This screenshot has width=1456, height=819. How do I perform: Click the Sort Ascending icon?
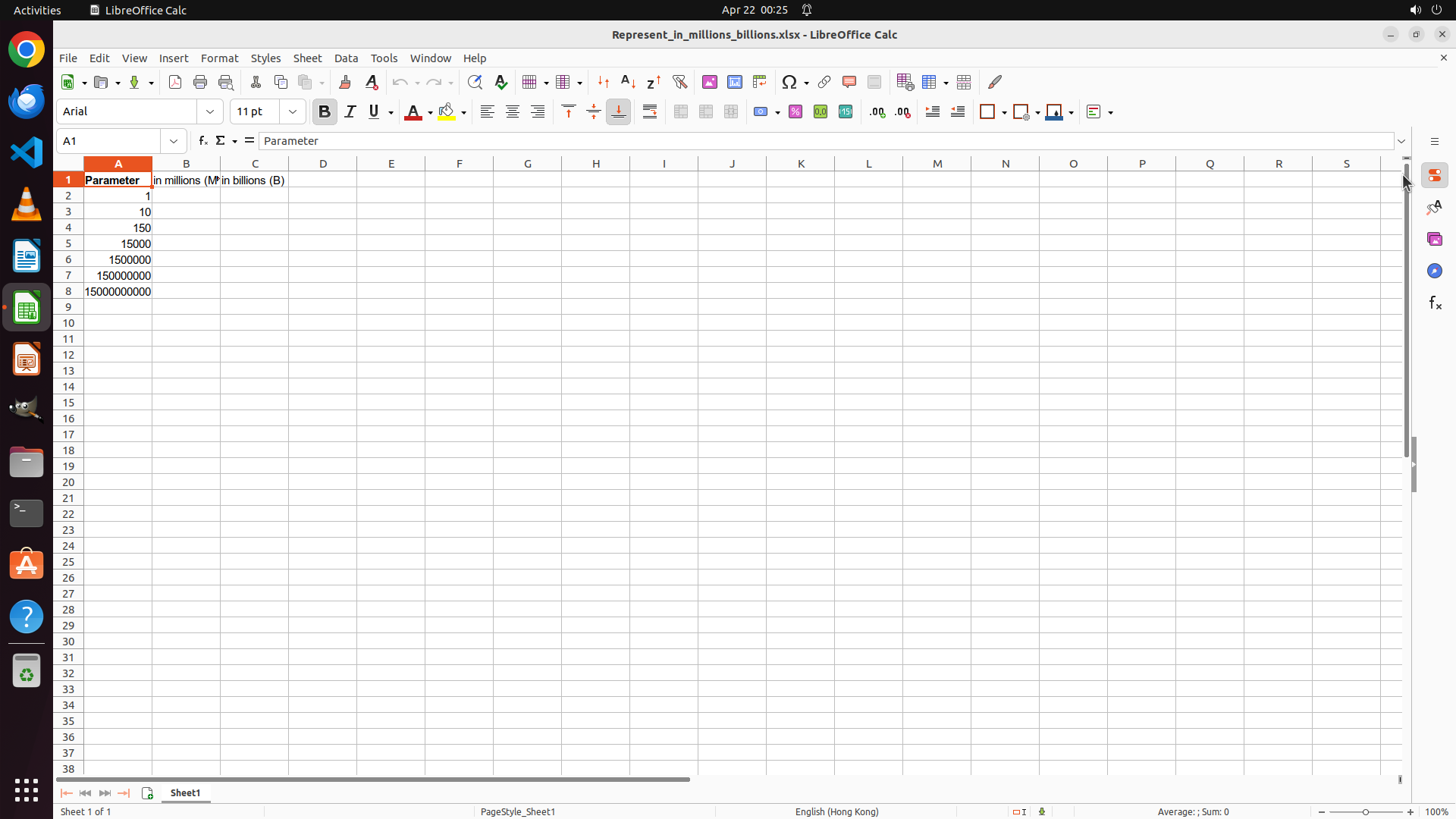pos(629,82)
